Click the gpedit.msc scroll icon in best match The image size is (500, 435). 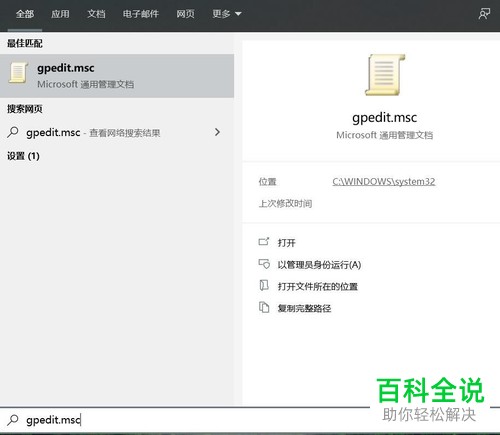point(18,73)
